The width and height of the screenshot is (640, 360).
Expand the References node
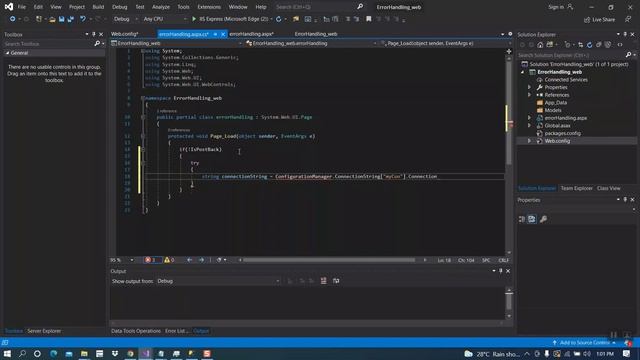point(529,95)
